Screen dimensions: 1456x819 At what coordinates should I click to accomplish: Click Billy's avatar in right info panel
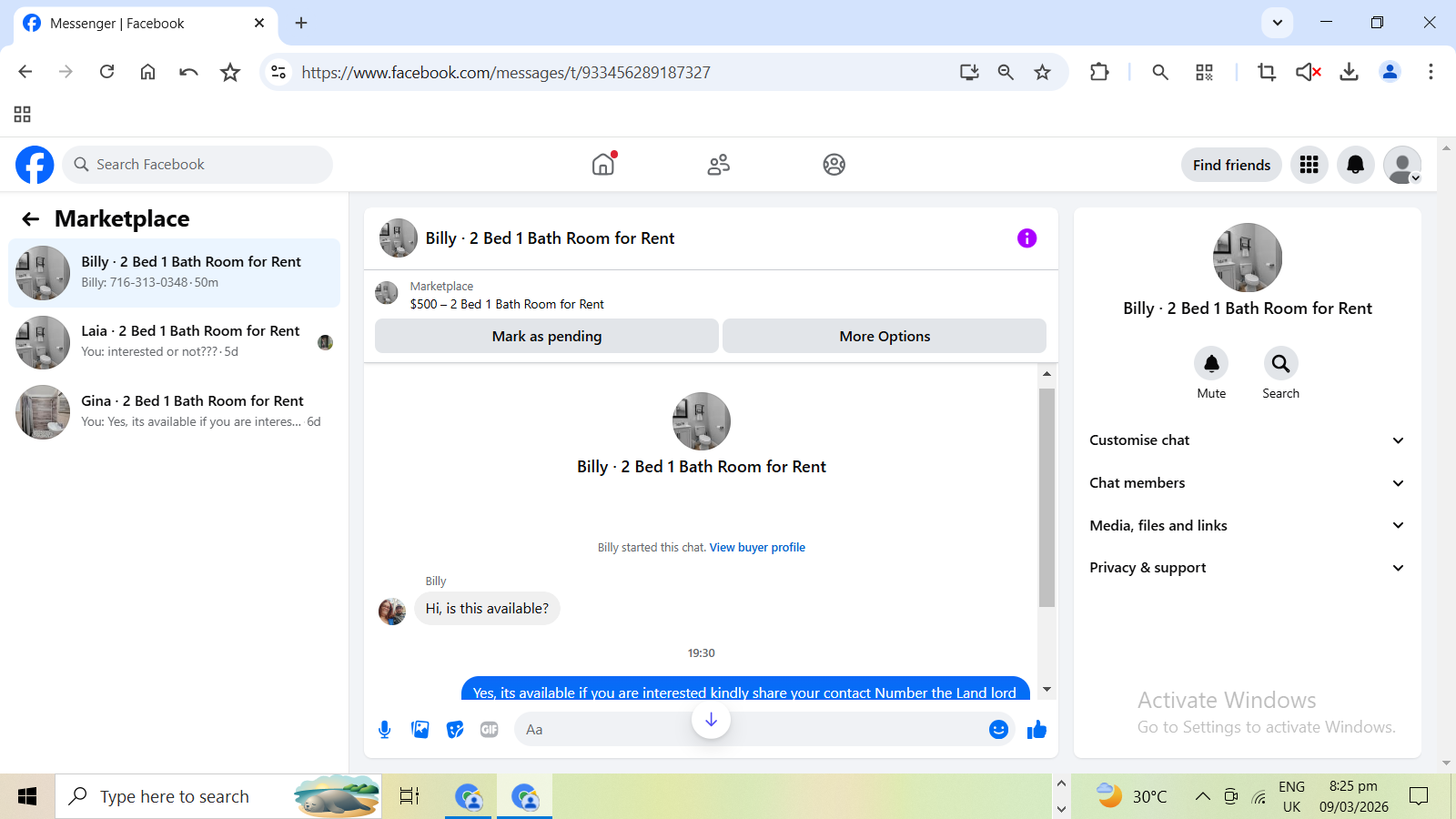[x=1248, y=258]
